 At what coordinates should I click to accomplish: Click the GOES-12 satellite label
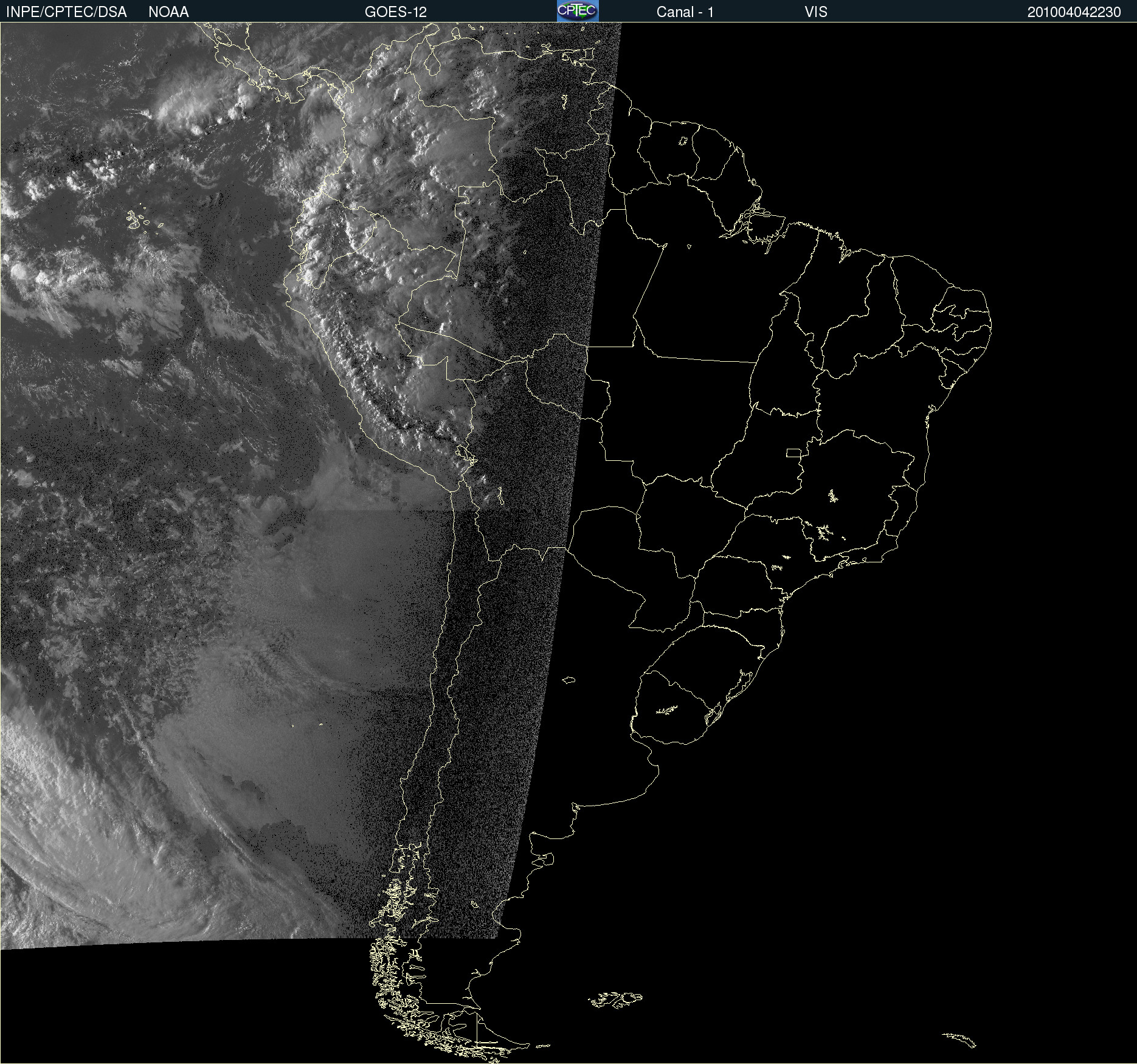click(396, 12)
